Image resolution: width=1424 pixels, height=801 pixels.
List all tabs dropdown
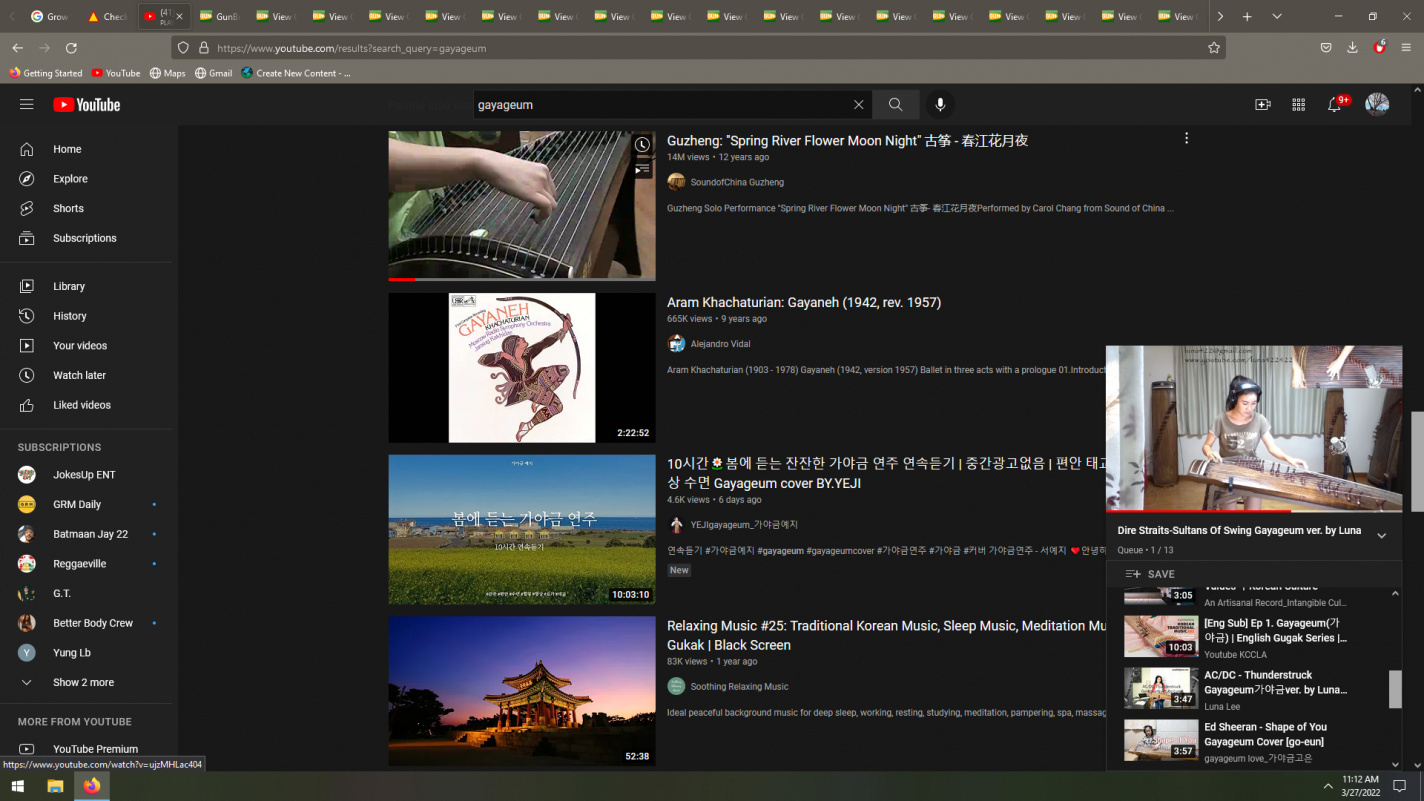[x=1277, y=17]
